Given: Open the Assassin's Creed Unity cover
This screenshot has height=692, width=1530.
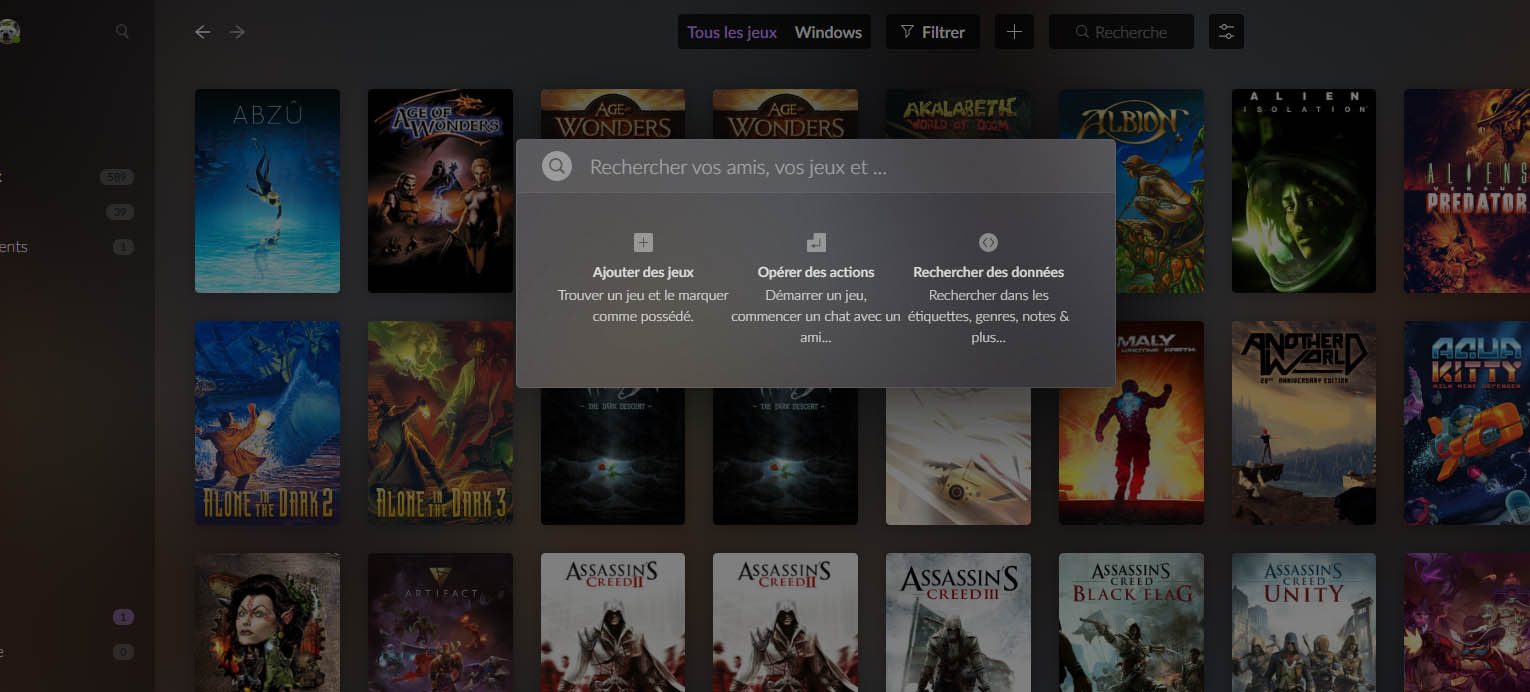Looking at the screenshot, I should [x=1304, y=622].
